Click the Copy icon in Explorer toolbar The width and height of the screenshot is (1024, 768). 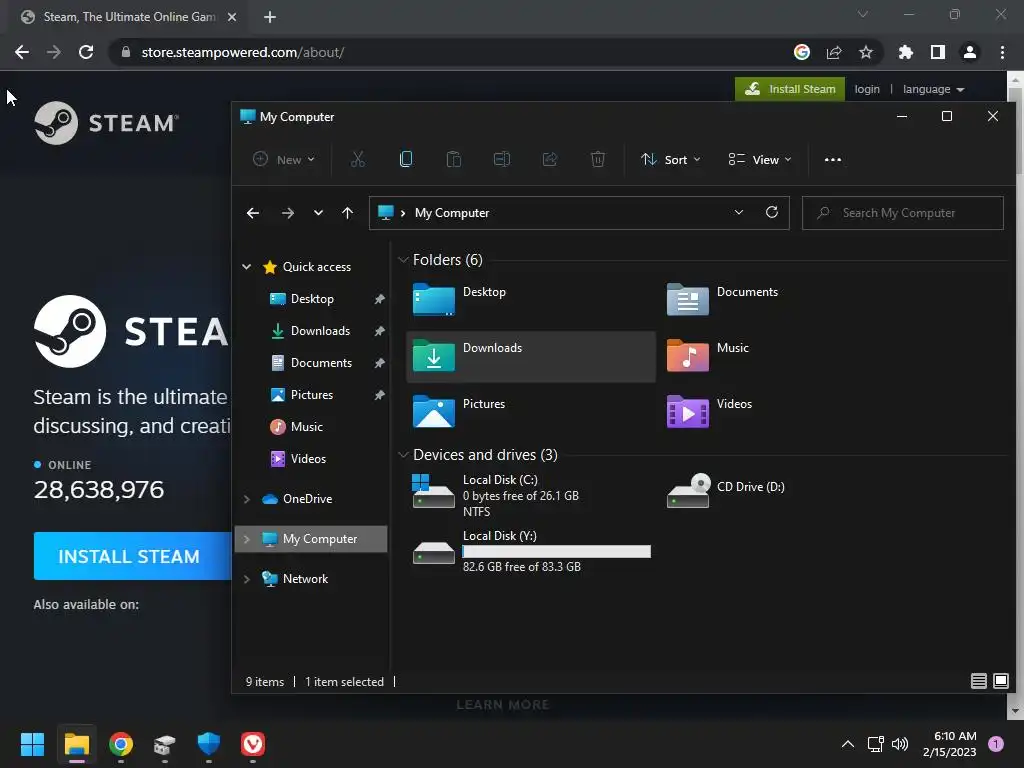406,159
